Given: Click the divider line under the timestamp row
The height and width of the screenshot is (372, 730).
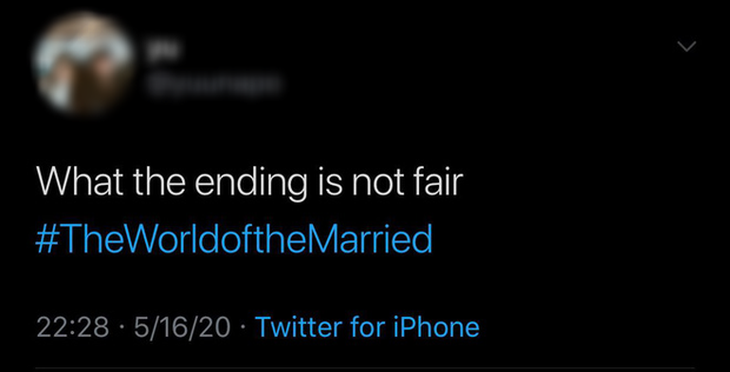Looking at the screenshot, I should pos(365,368).
